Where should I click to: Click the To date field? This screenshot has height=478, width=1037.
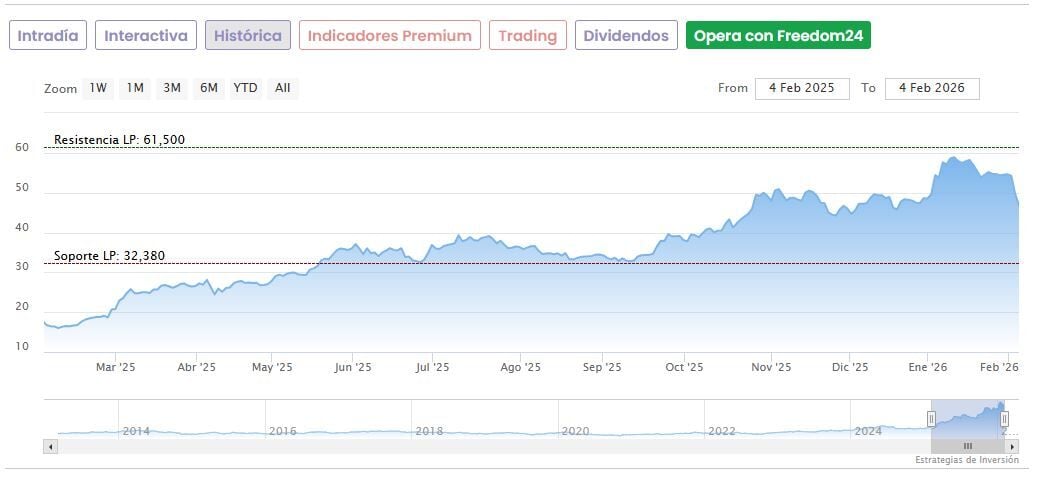[x=931, y=88]
